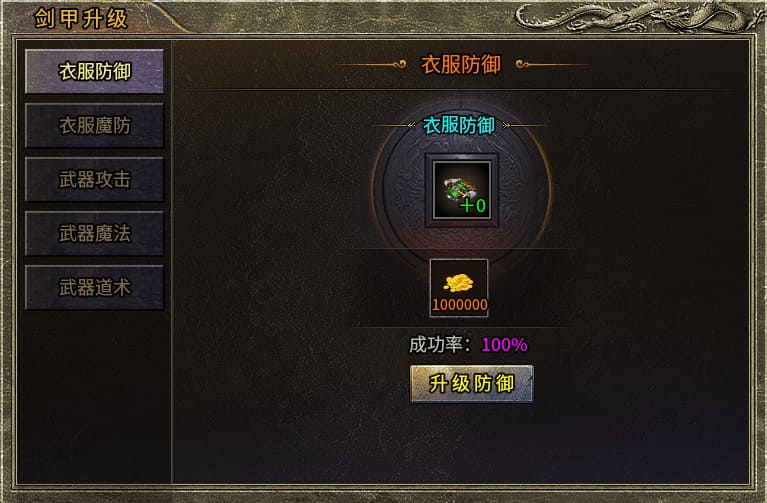Click the 升级防御 upgrade button
Image resolution: width=767 pixels, height=503 pixels.
click(472, 384)
